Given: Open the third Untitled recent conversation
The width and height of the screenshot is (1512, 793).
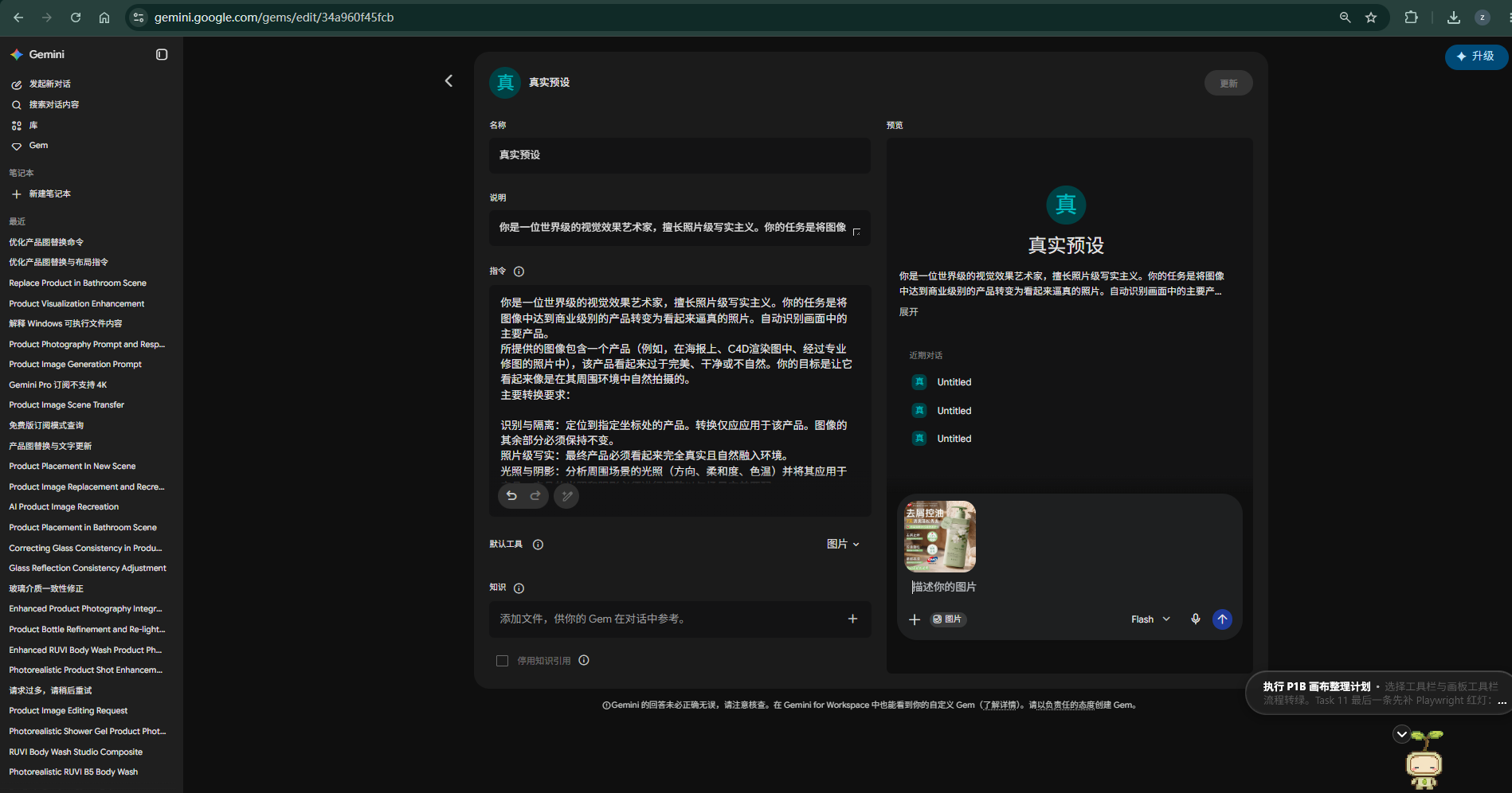Looking at the screenshot, I should coord(954,439).
